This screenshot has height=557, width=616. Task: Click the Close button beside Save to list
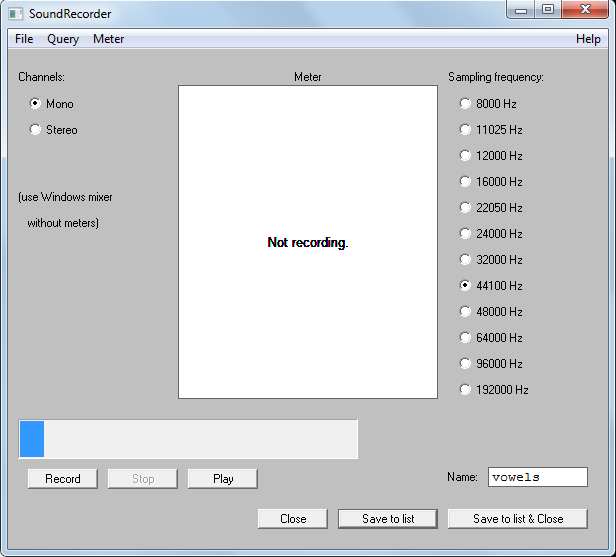[293, 519]
